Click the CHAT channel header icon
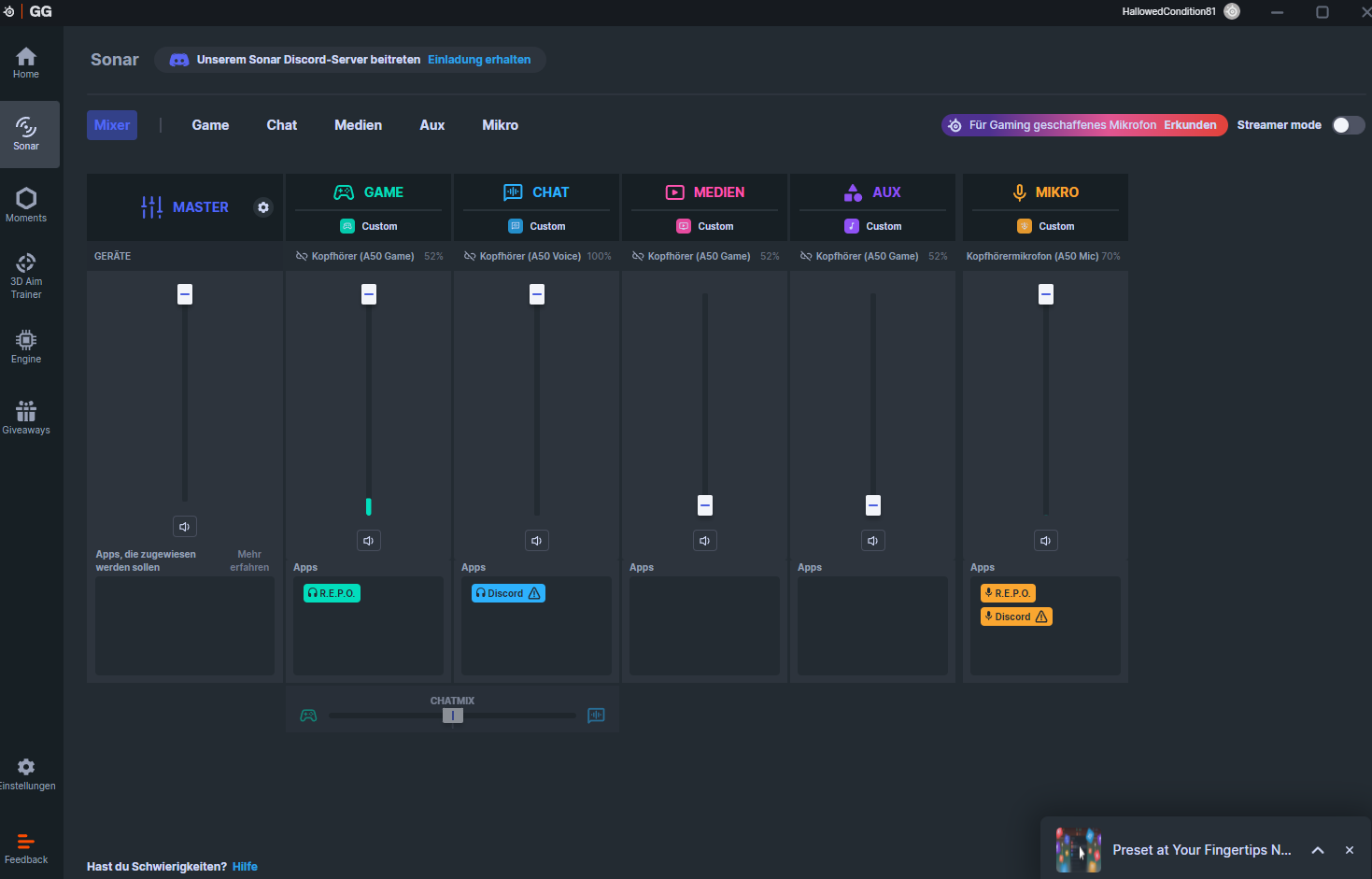This screenshot has width=1372, height=879. point(513,192)
